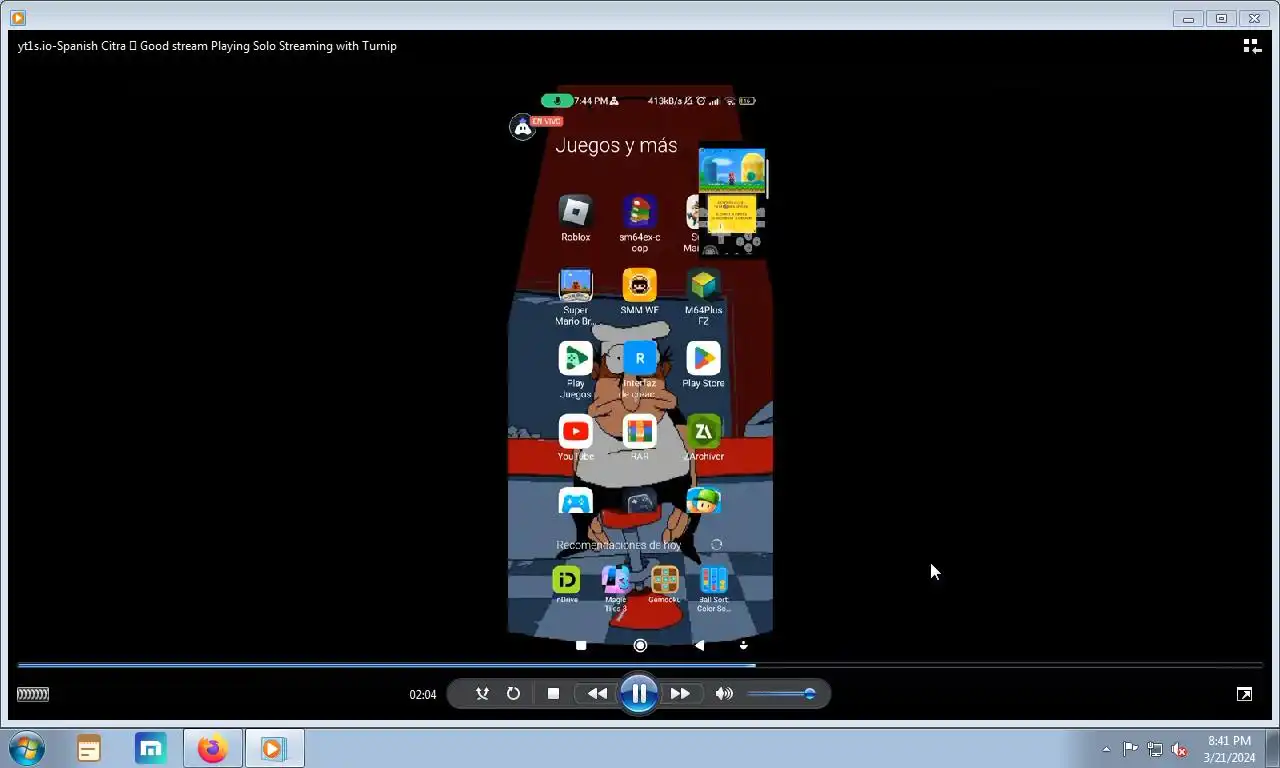This screenshot has width=1280, height=768.
Task: Click the sm64ex-coop app icon in video
Action: click(639, 211)
